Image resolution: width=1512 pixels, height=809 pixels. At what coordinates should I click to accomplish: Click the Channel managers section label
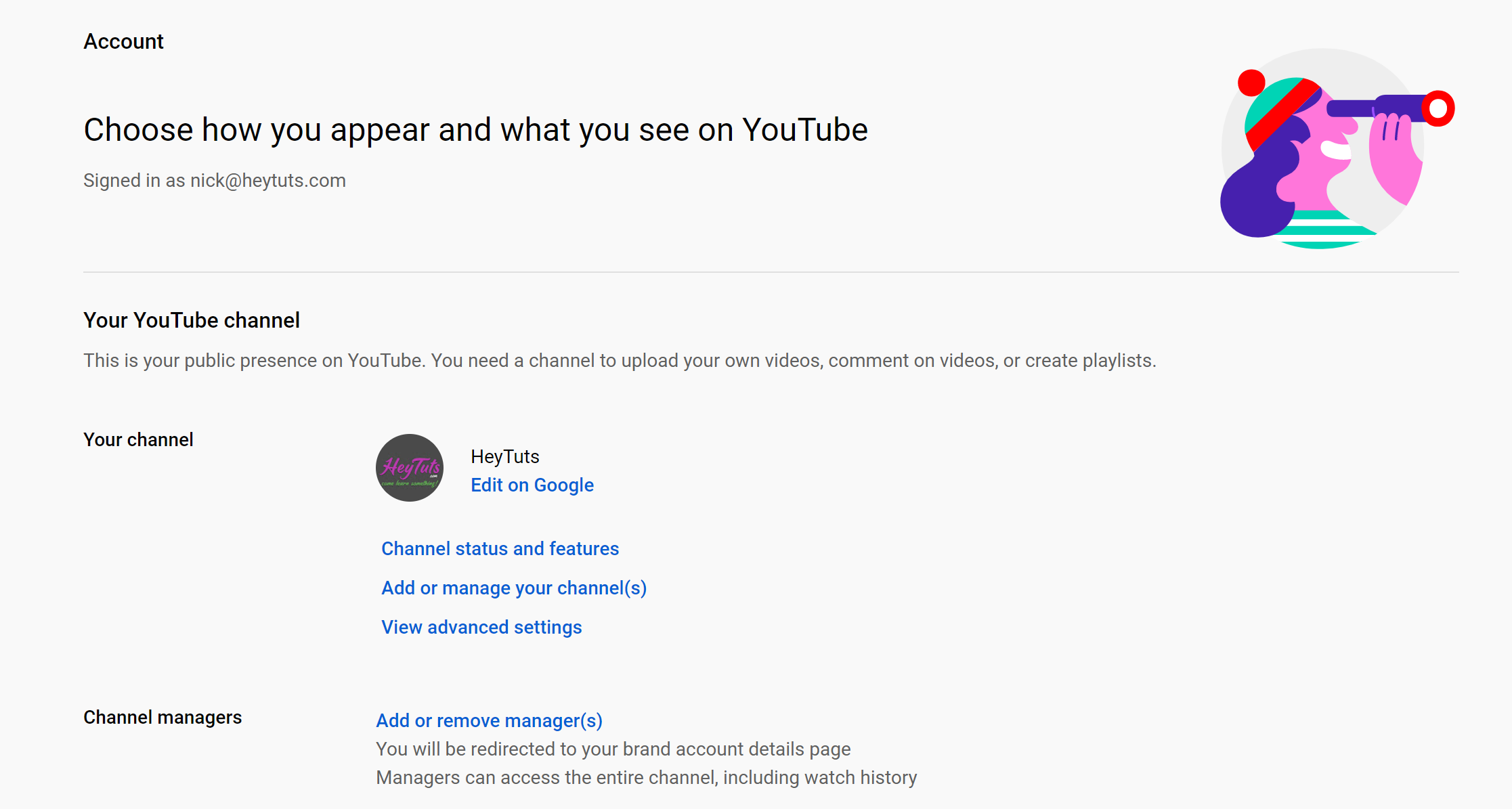(163, 717)
